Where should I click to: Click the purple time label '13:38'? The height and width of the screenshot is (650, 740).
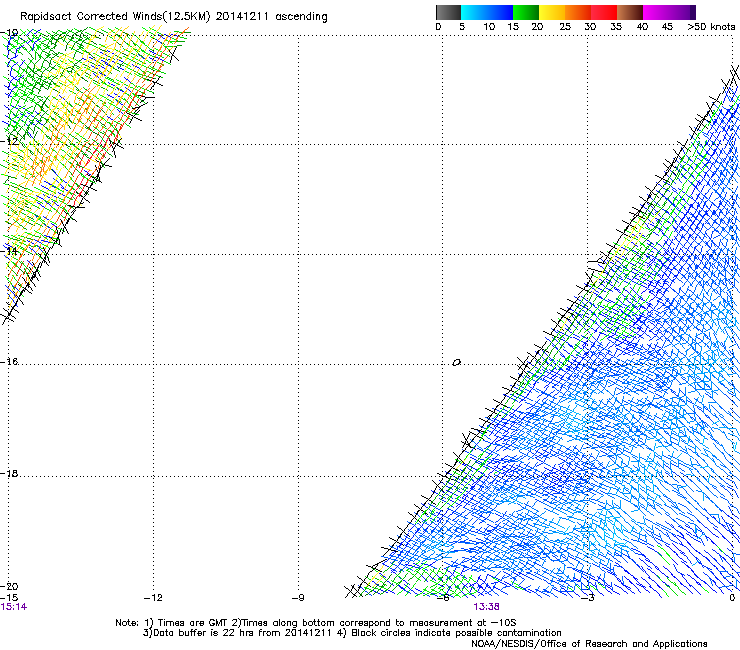click(x=487, y=607)
